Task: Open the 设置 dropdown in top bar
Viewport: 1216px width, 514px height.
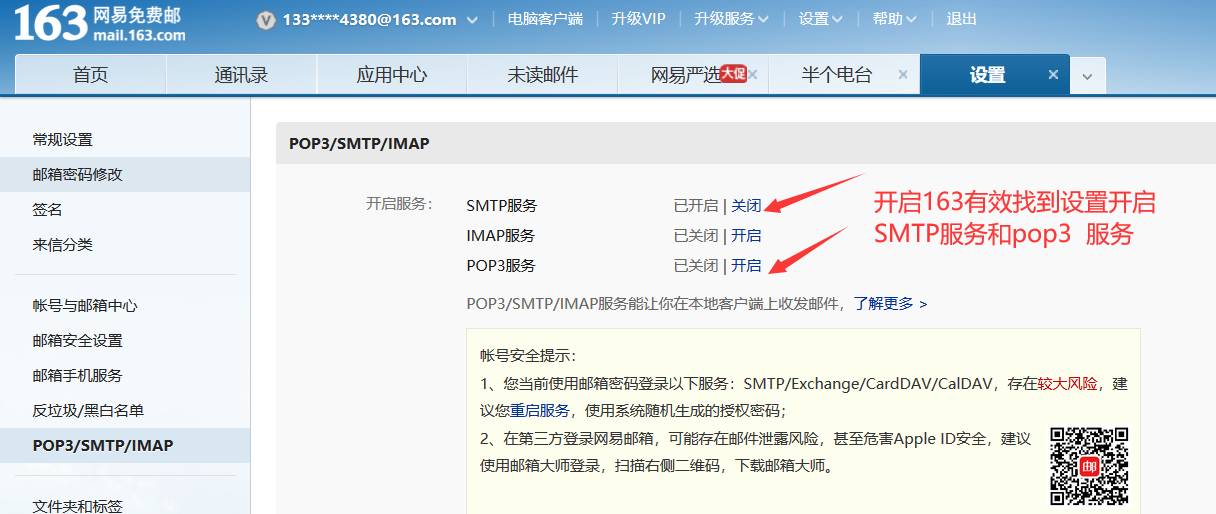Action: point(821,19)
